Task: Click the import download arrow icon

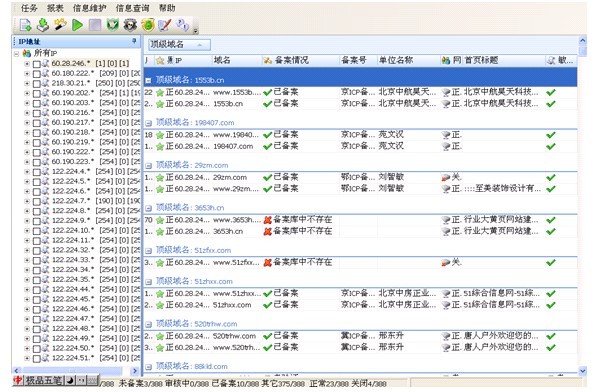Action: (x=43, y=25)
